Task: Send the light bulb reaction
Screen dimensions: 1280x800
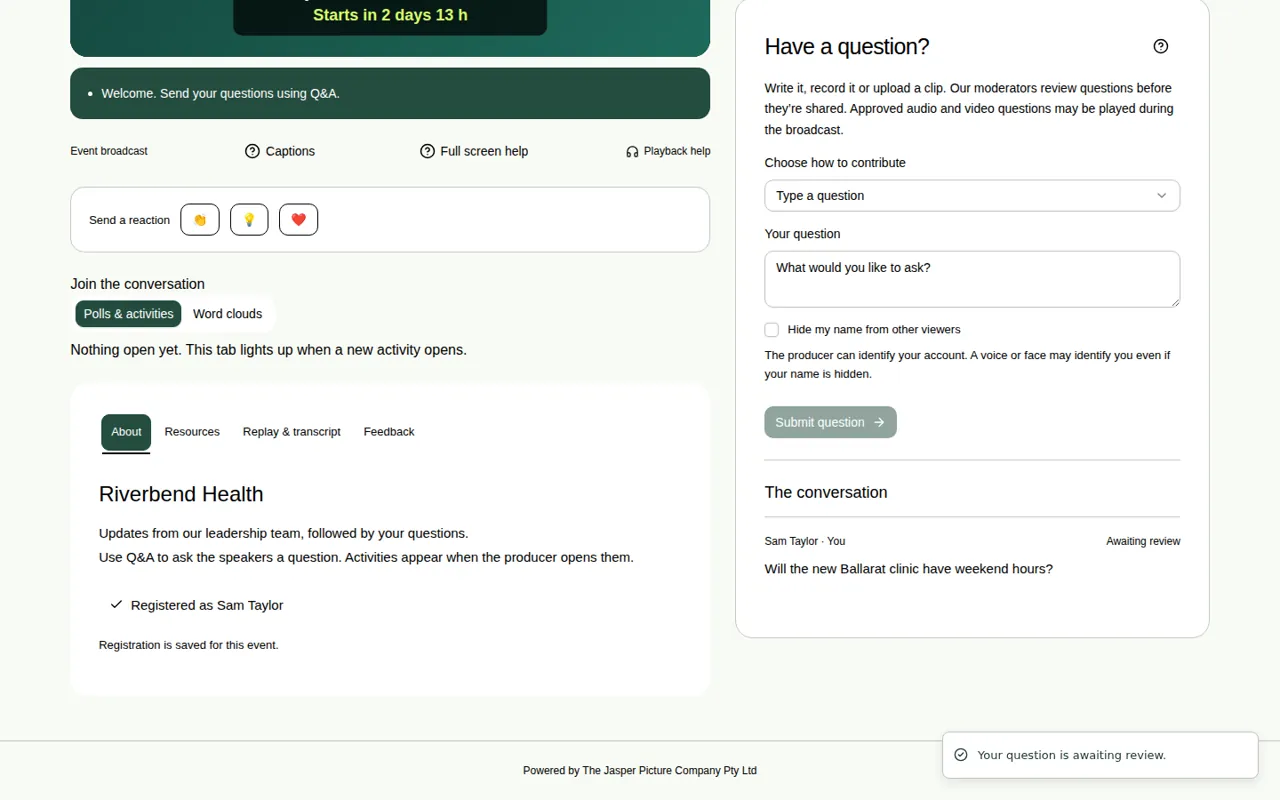Action: point(249,220)
